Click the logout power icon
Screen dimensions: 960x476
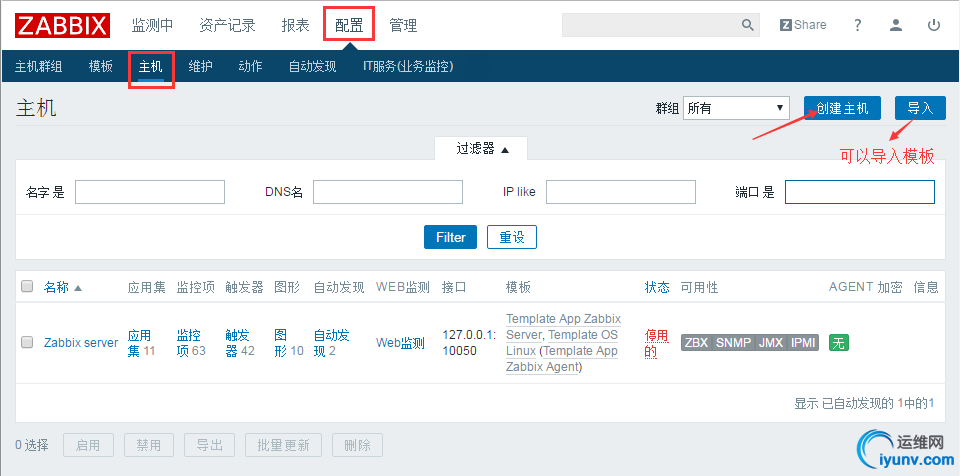[934, 25]
